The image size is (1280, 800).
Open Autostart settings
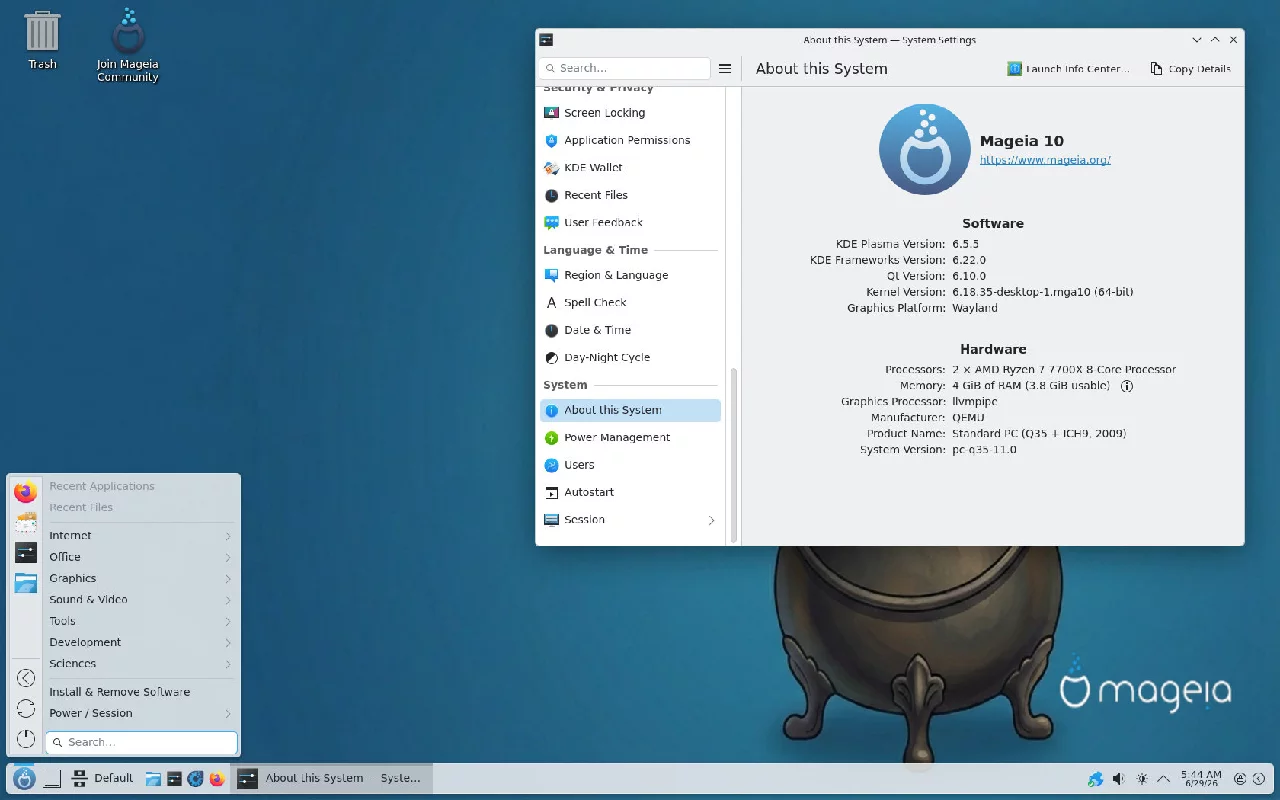pyautogui.click(x=630, y=492)
